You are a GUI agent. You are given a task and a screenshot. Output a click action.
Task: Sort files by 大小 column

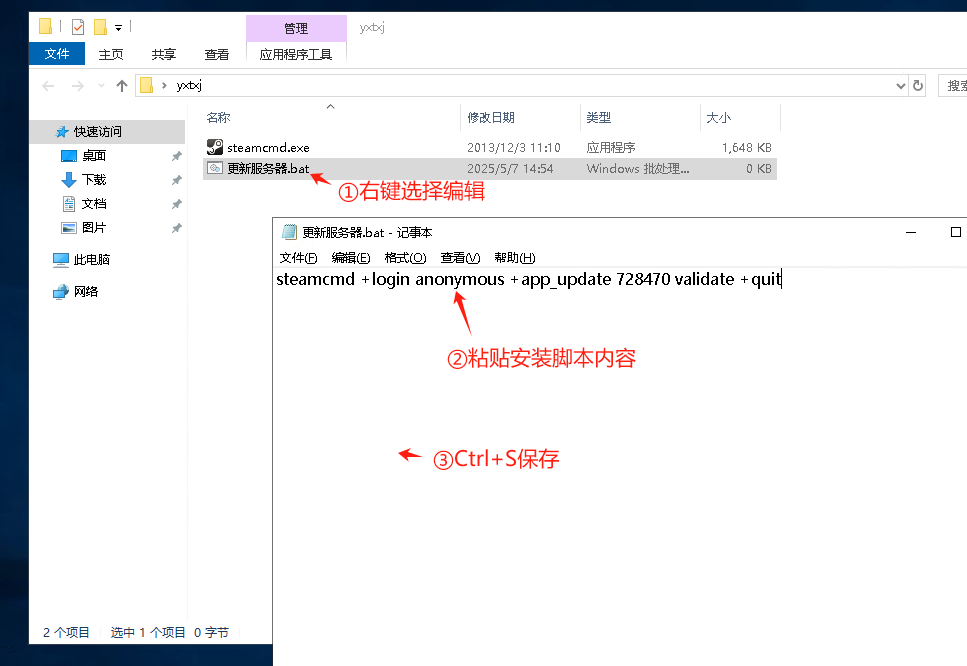coord(718,117)
